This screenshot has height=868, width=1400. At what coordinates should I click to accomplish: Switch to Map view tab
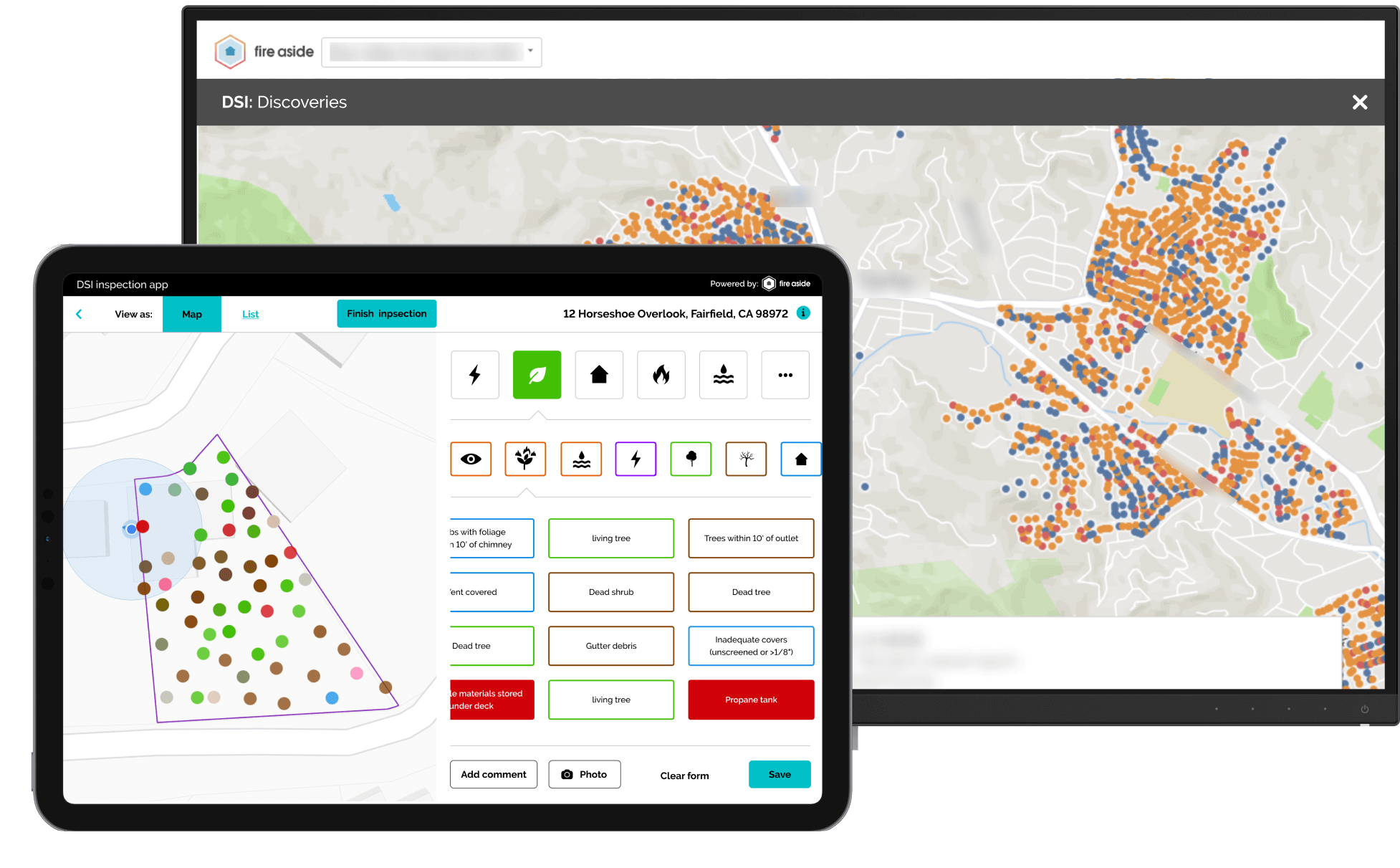[x=191, y=314]
